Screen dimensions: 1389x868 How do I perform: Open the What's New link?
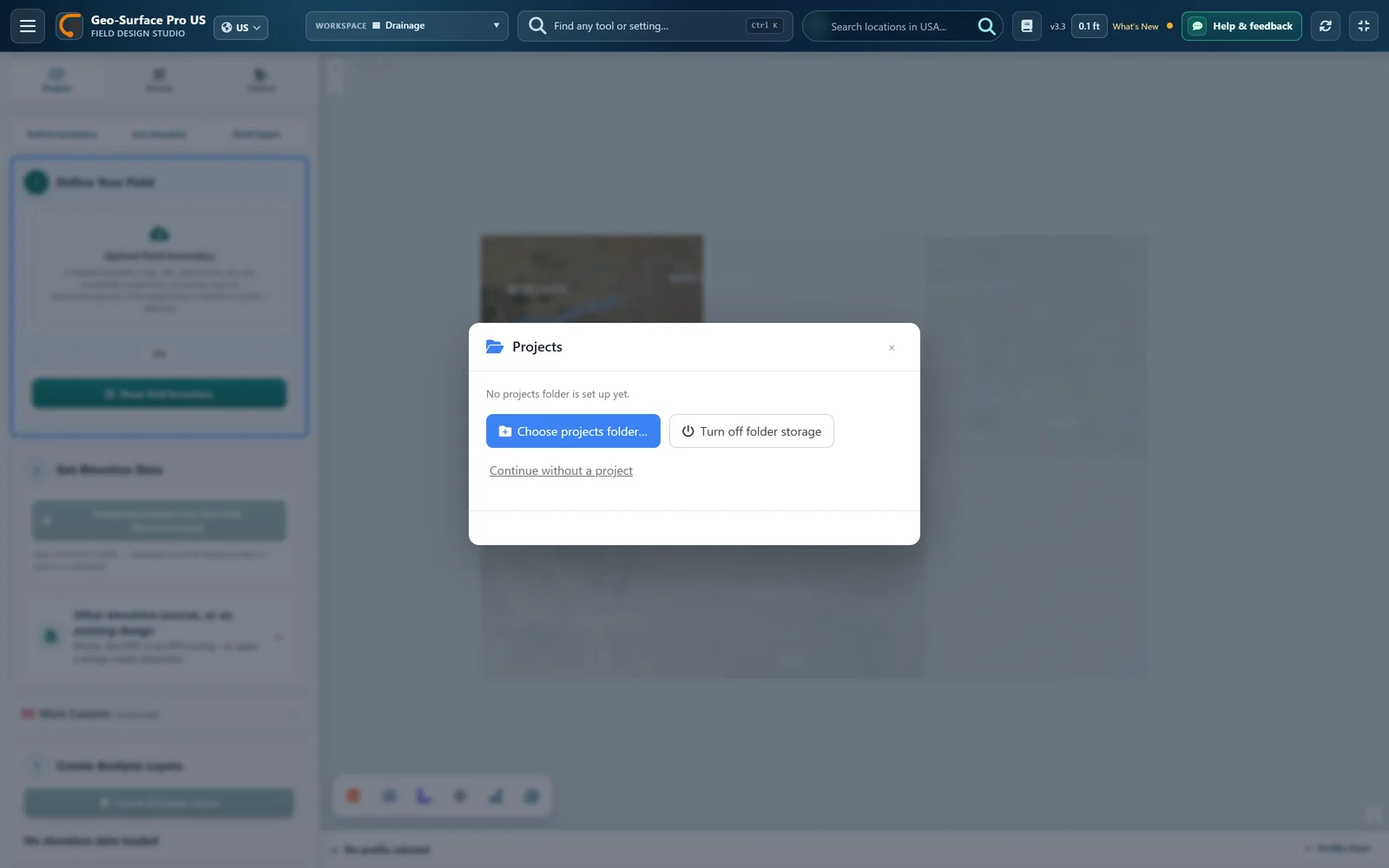tap(1136, 27)
